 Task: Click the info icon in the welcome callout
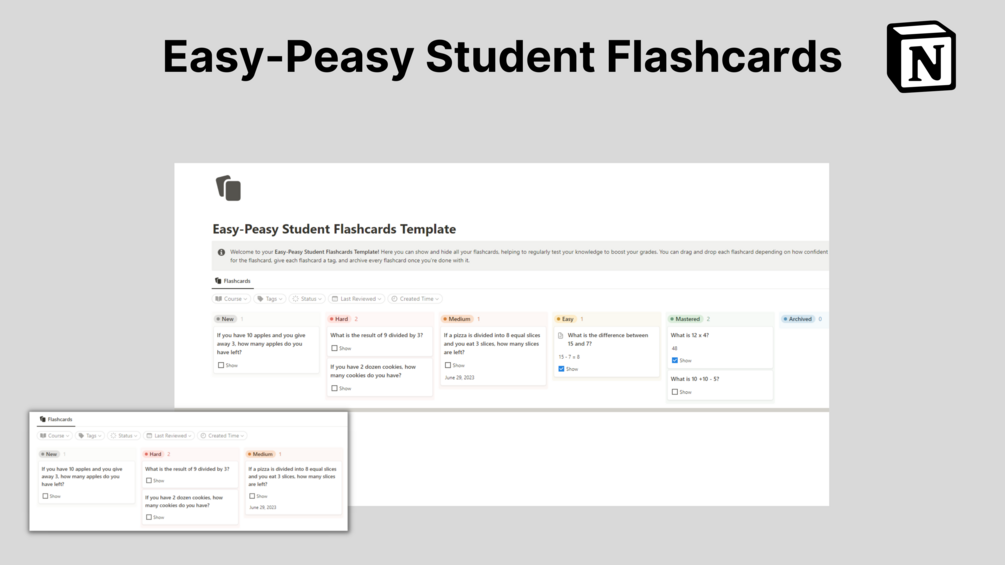pyautogui.click(x=221, y=252)
